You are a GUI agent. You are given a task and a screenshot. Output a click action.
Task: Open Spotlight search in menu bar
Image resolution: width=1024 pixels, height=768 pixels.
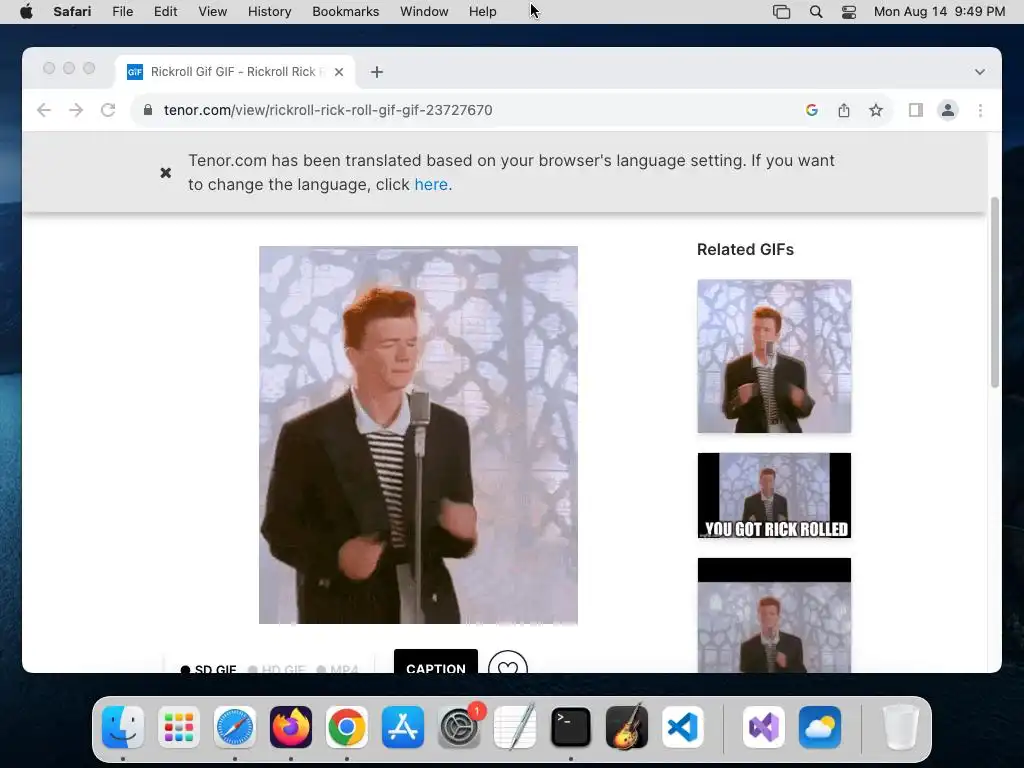[816, 12]
